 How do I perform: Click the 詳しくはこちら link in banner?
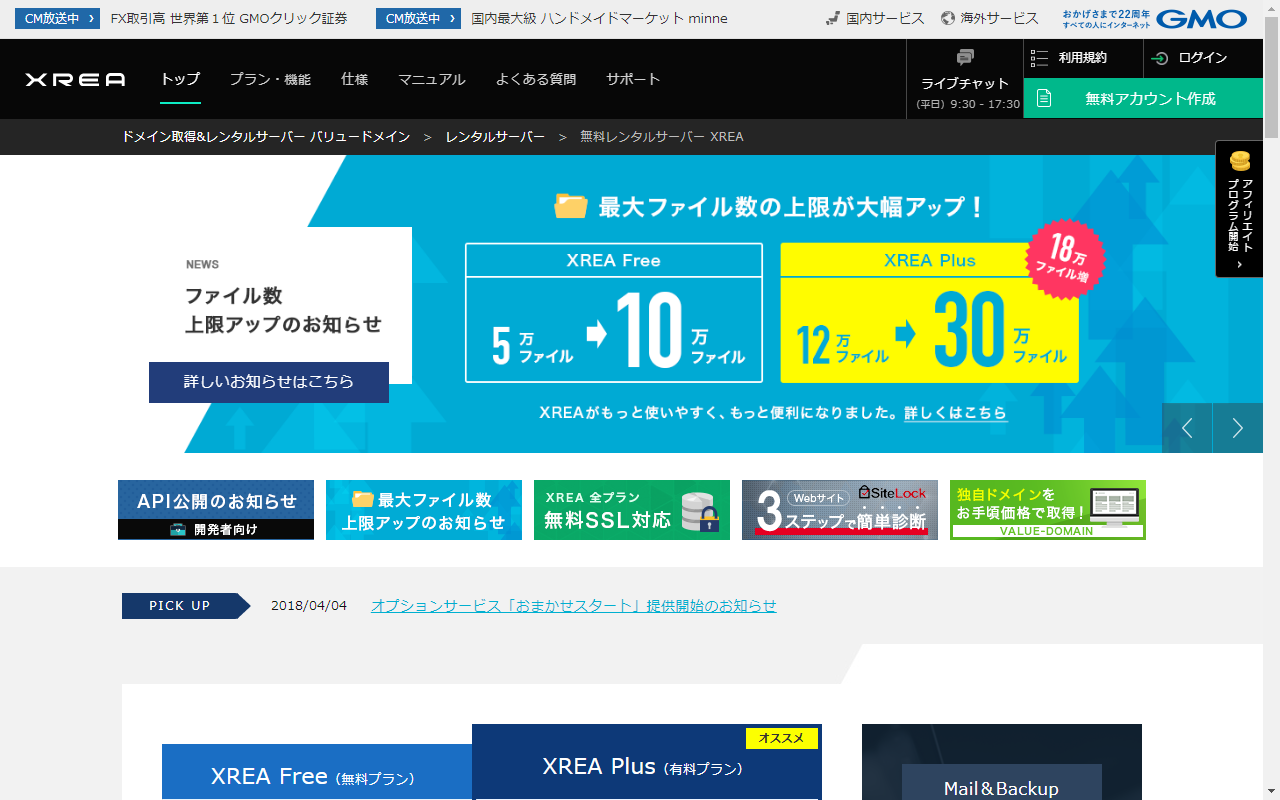(955, 413)
